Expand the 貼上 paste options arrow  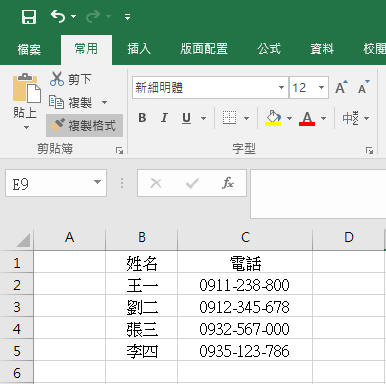click(x=26, y=127)
